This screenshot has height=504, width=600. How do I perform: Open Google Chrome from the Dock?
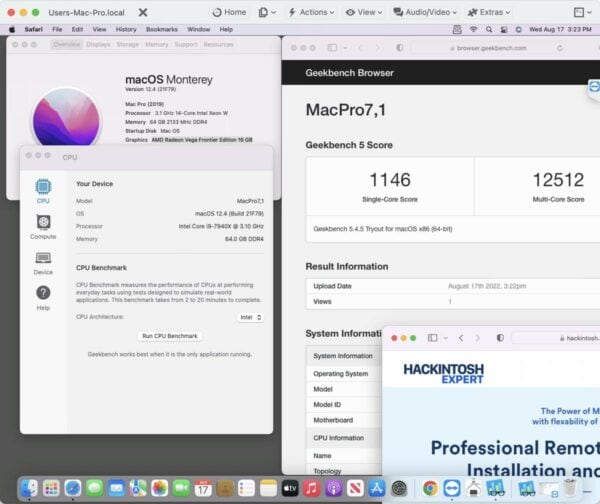pyautogui.click(x=430, y=488)
